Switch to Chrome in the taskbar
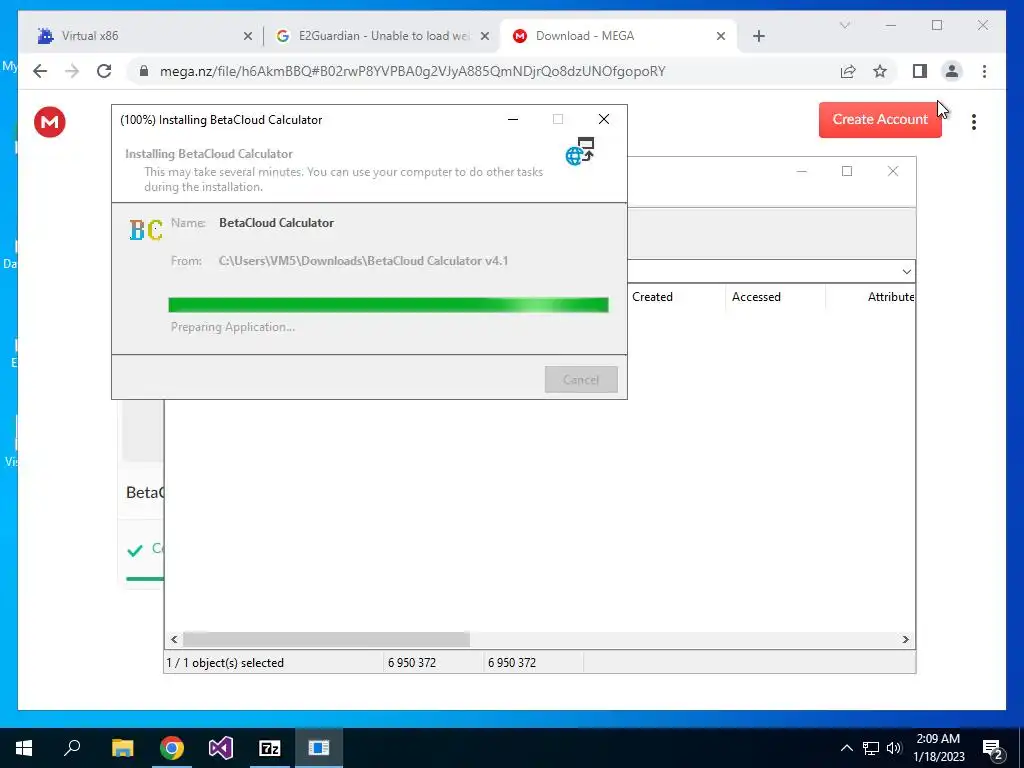The height and width of the screenshot is (768, 1024). click(172, 748)
